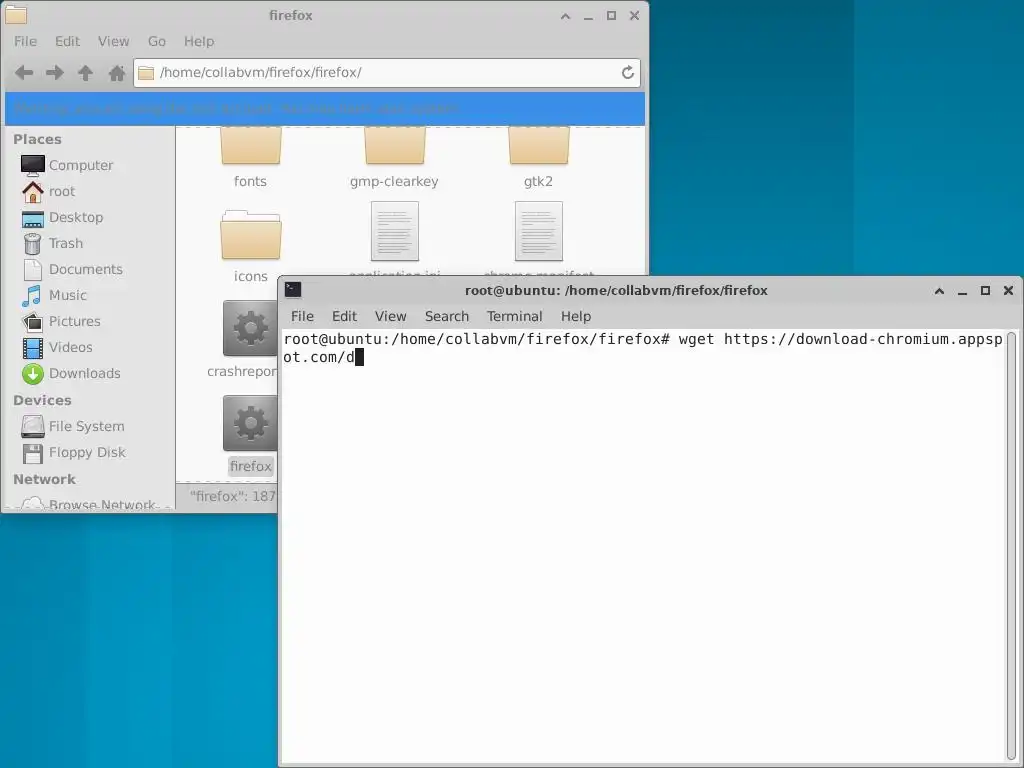Click the terminal window menu icon
Viewport: 1024px width, 768px height.
[293, 290]
